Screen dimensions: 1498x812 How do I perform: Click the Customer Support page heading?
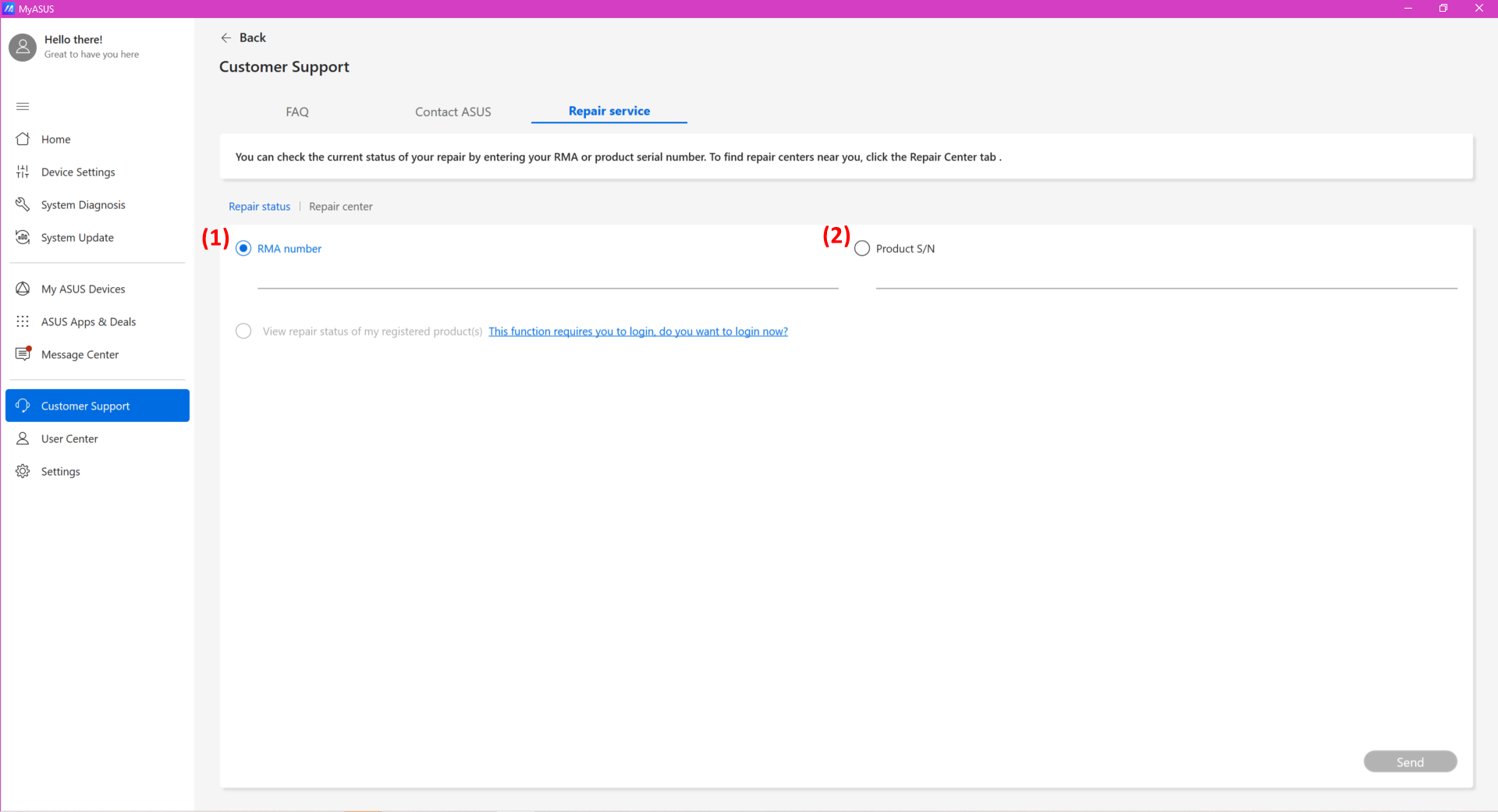[284, 67]
